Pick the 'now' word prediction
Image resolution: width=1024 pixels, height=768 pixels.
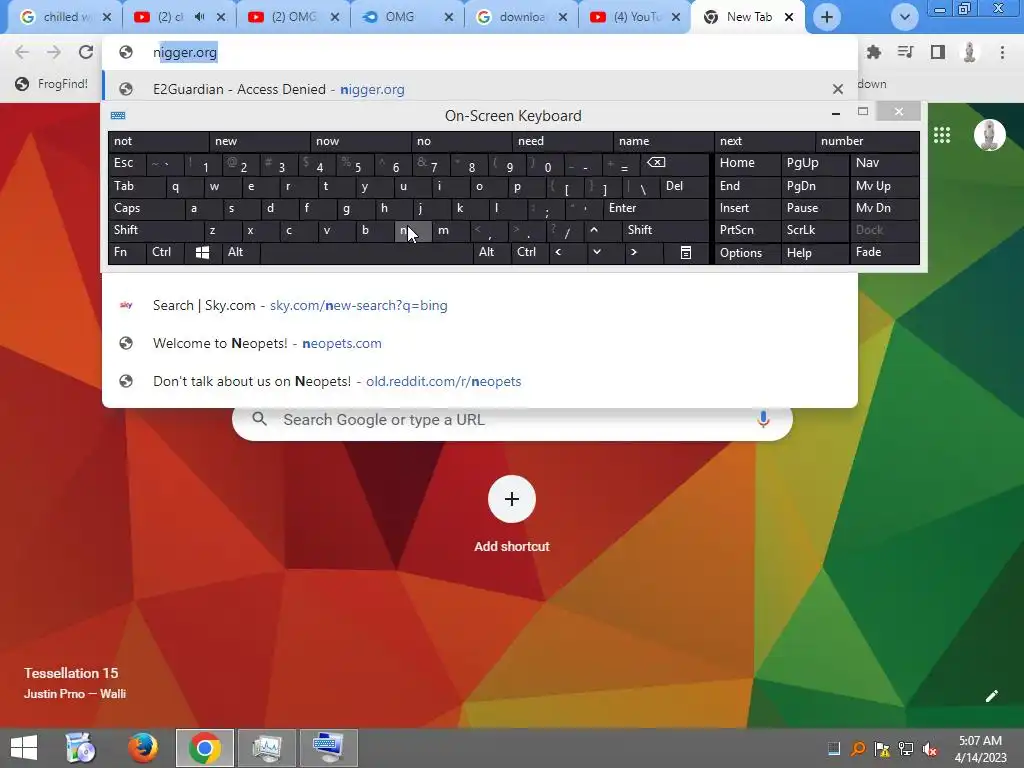pos(360,141)
